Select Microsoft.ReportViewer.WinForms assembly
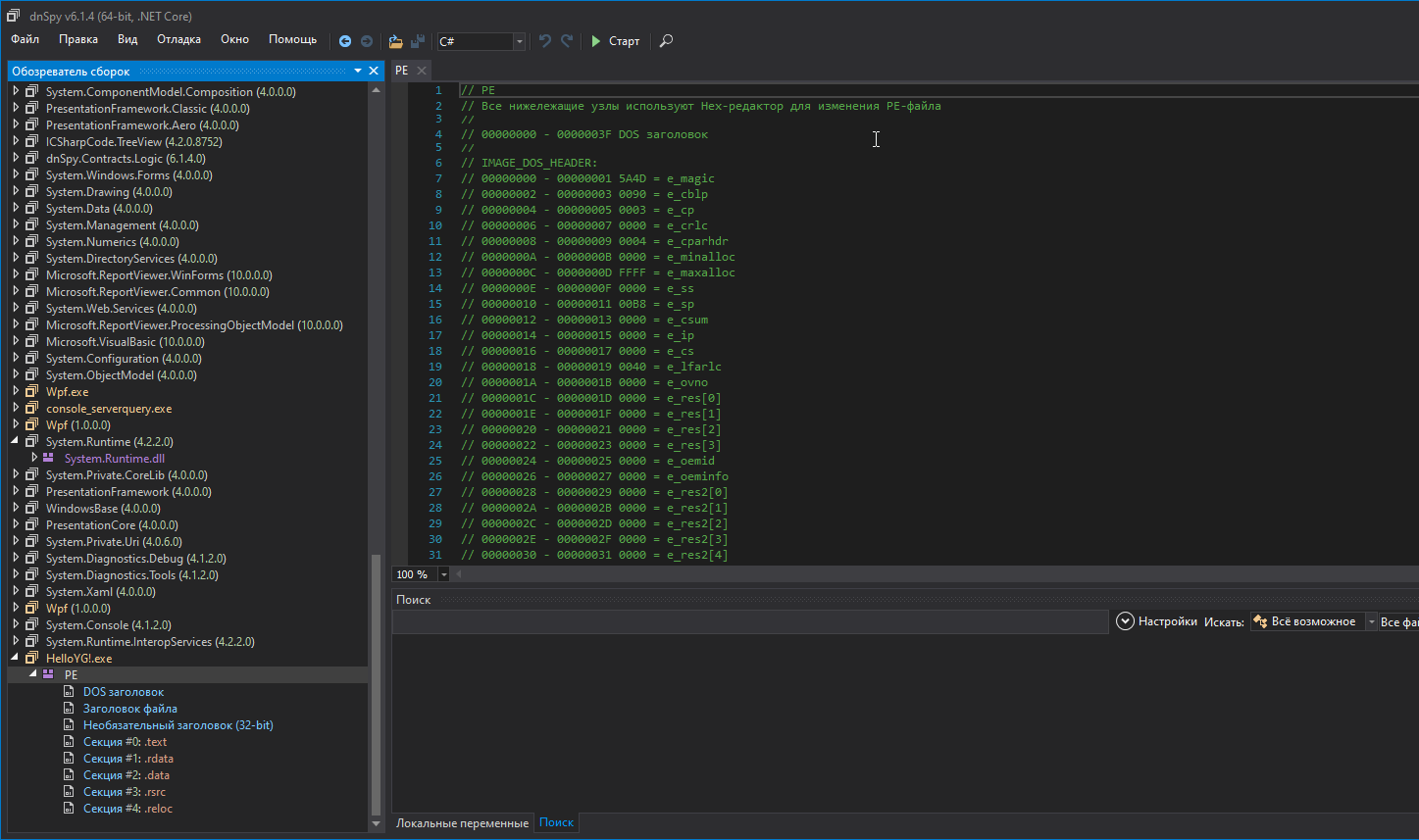 (x=159, y=275)
